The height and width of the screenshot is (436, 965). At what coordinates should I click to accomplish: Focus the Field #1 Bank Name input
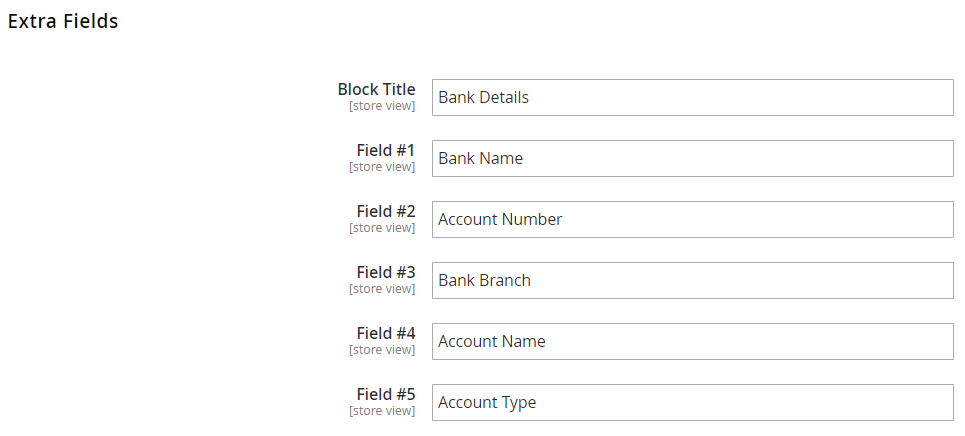tap(692, 159)
